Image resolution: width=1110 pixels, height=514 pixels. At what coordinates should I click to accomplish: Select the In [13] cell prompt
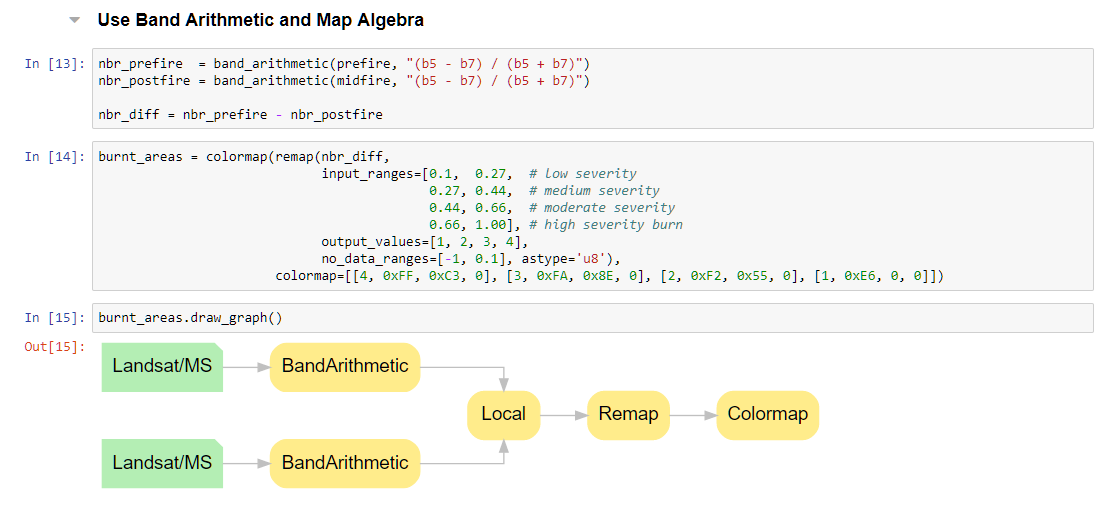click(x=53, y=64)
